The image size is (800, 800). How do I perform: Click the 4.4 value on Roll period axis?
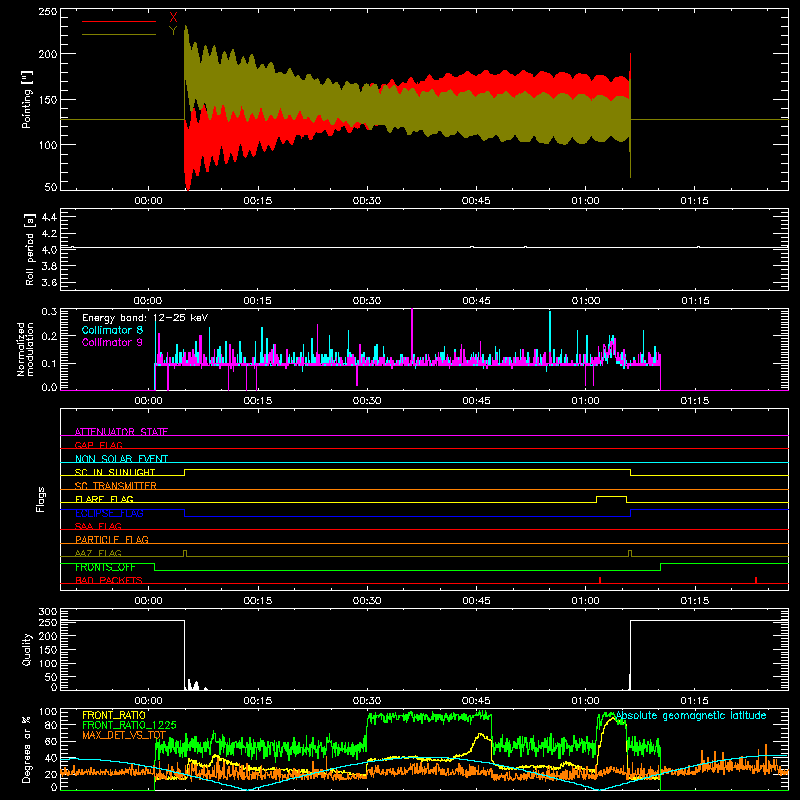click(x=49, y=217)
